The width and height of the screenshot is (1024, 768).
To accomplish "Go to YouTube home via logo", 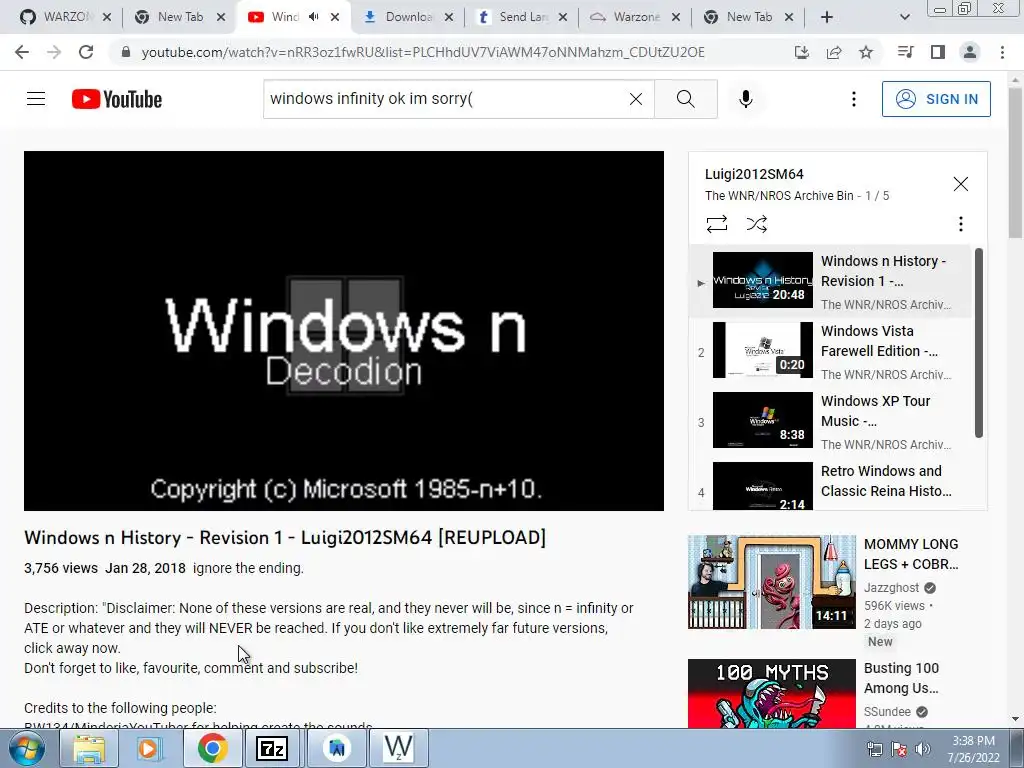I will click(117, 99).
